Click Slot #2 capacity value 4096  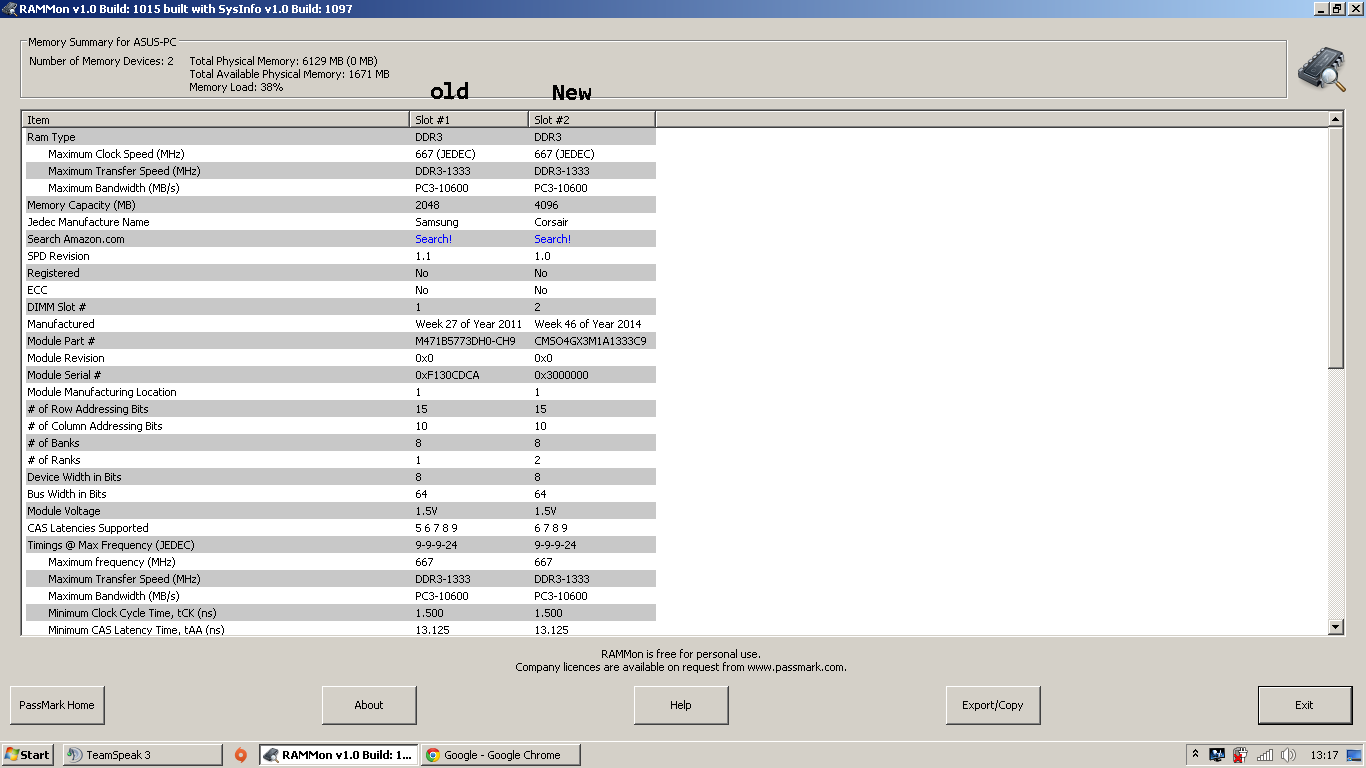click(x=546, y=205)
